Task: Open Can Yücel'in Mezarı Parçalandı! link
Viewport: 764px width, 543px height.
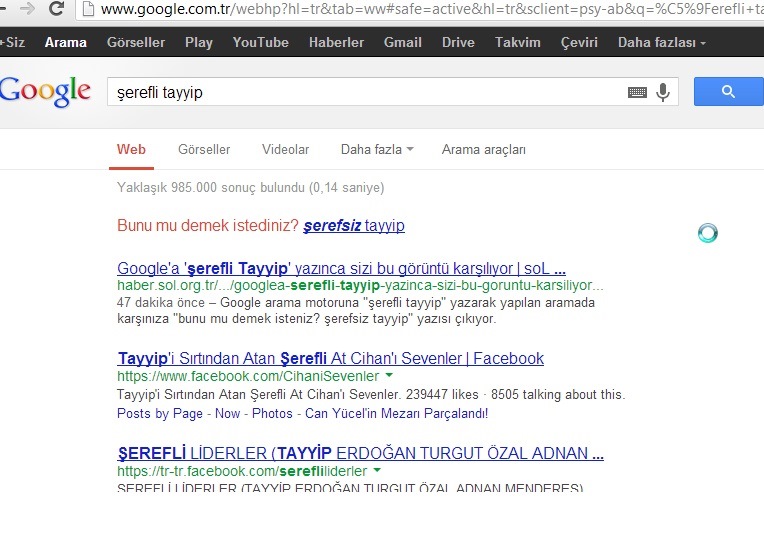Action: [x=397, y=413]
